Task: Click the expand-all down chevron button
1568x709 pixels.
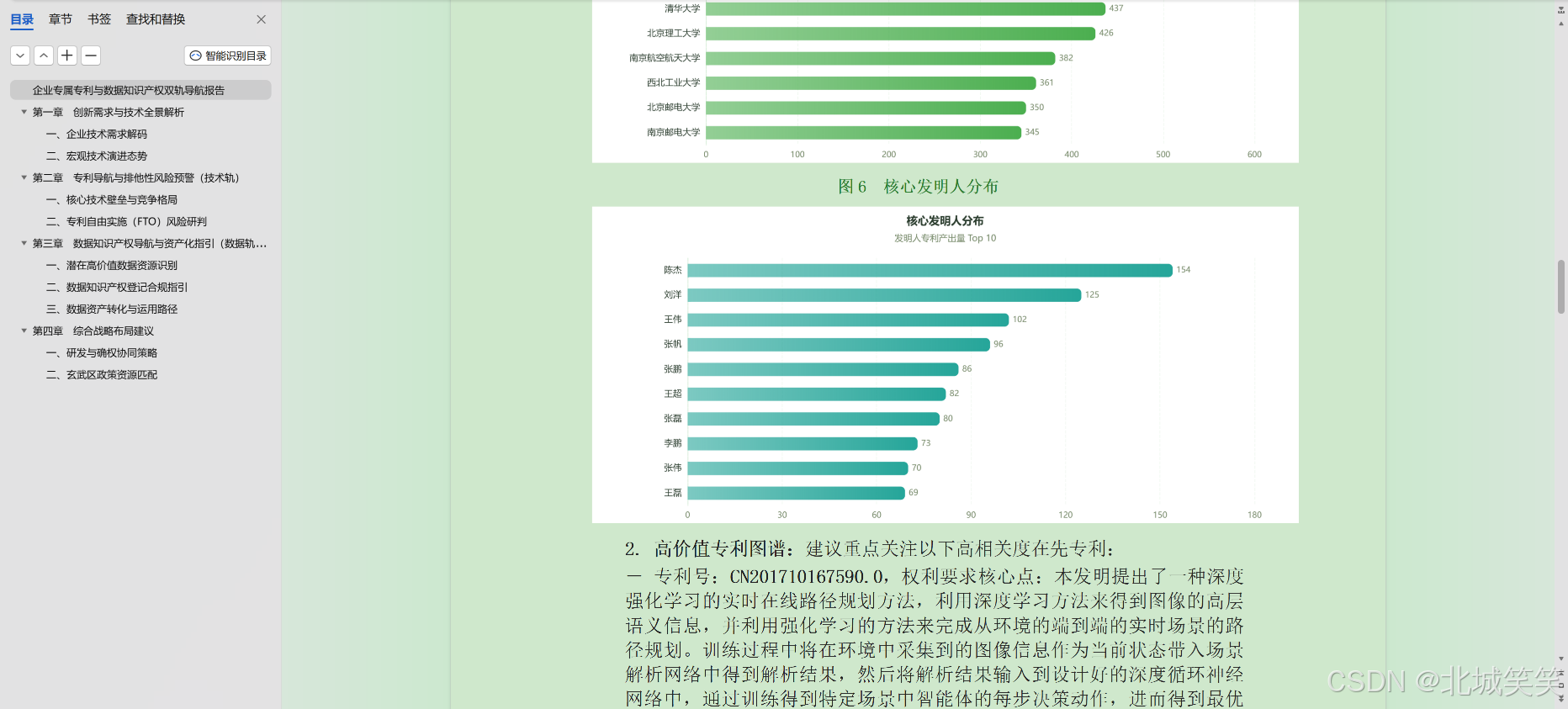Action: pyautogui.click(x=20, y=56)
